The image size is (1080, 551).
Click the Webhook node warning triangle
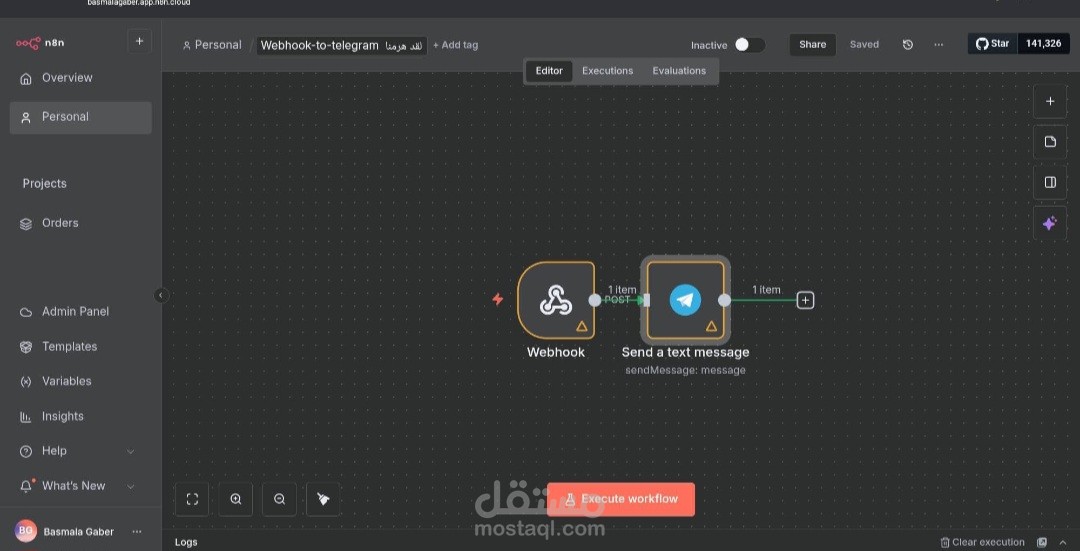pyautogui.click(x=581, y=326)
